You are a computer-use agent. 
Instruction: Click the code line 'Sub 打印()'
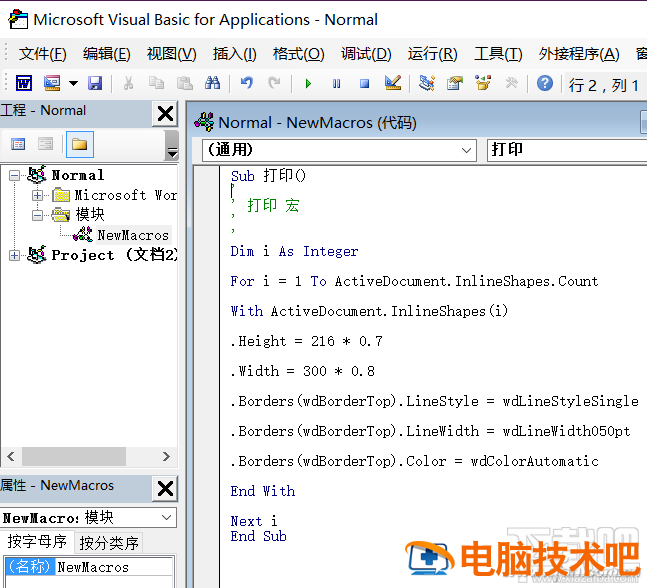point(268,176)
